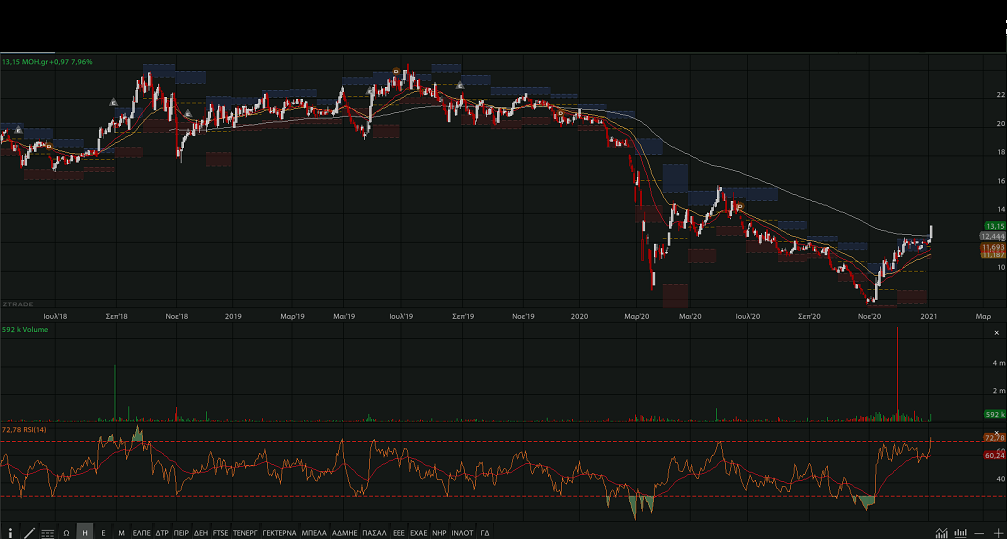Select the daily H timeframe
The width and height of the screenshot is (1007, 539).
click(x=85, y=533)
